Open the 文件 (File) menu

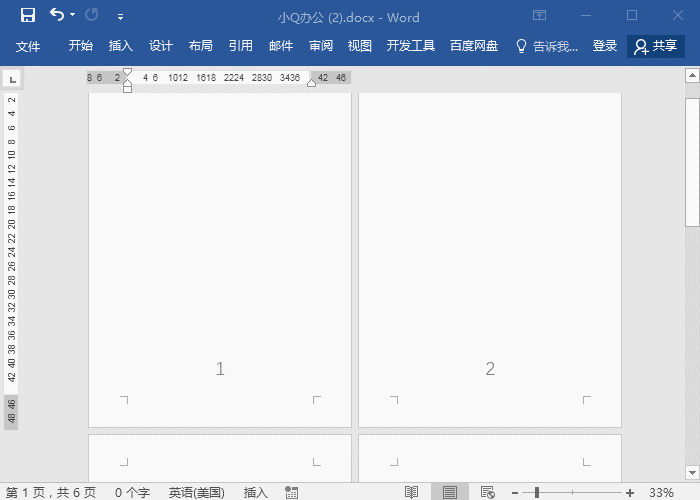pyautogui.click(x=28, y=46)
